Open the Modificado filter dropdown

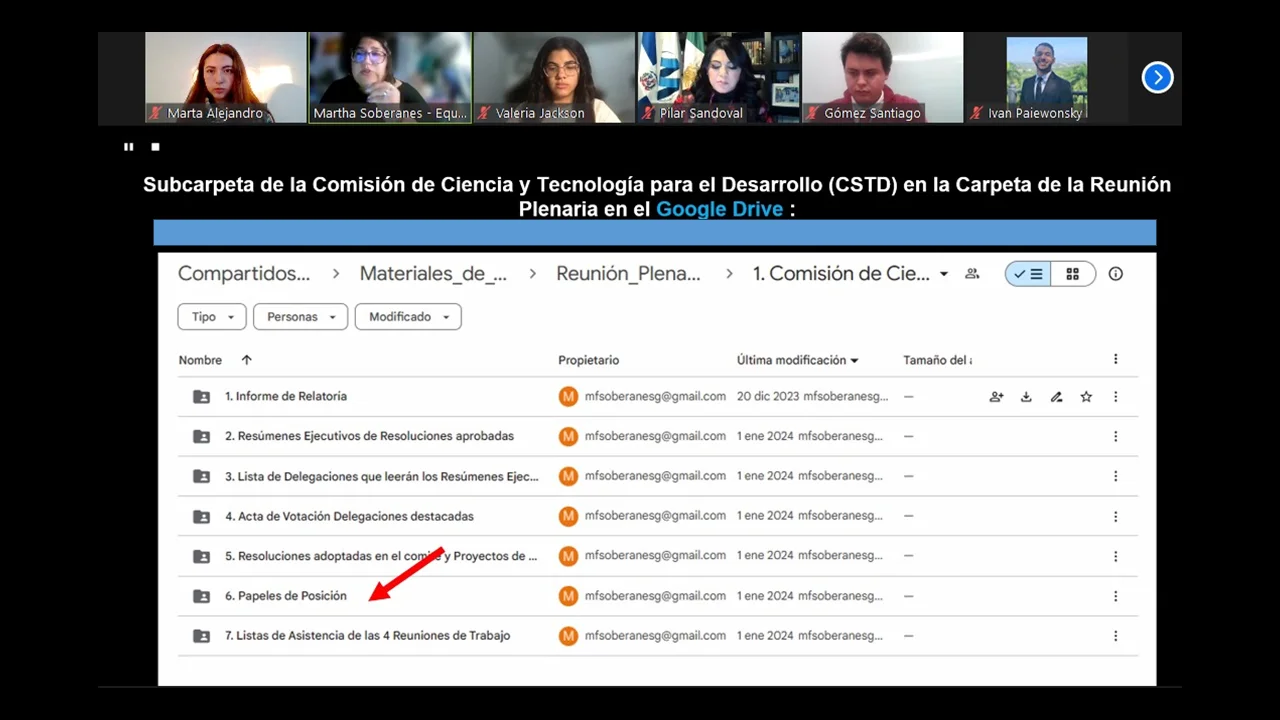click(x=408, y=317)
